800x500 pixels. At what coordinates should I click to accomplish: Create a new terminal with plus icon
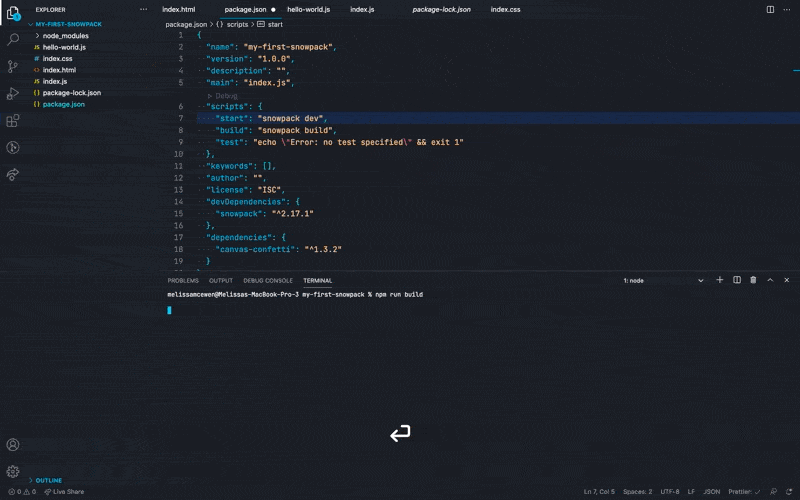coord(719,280)
